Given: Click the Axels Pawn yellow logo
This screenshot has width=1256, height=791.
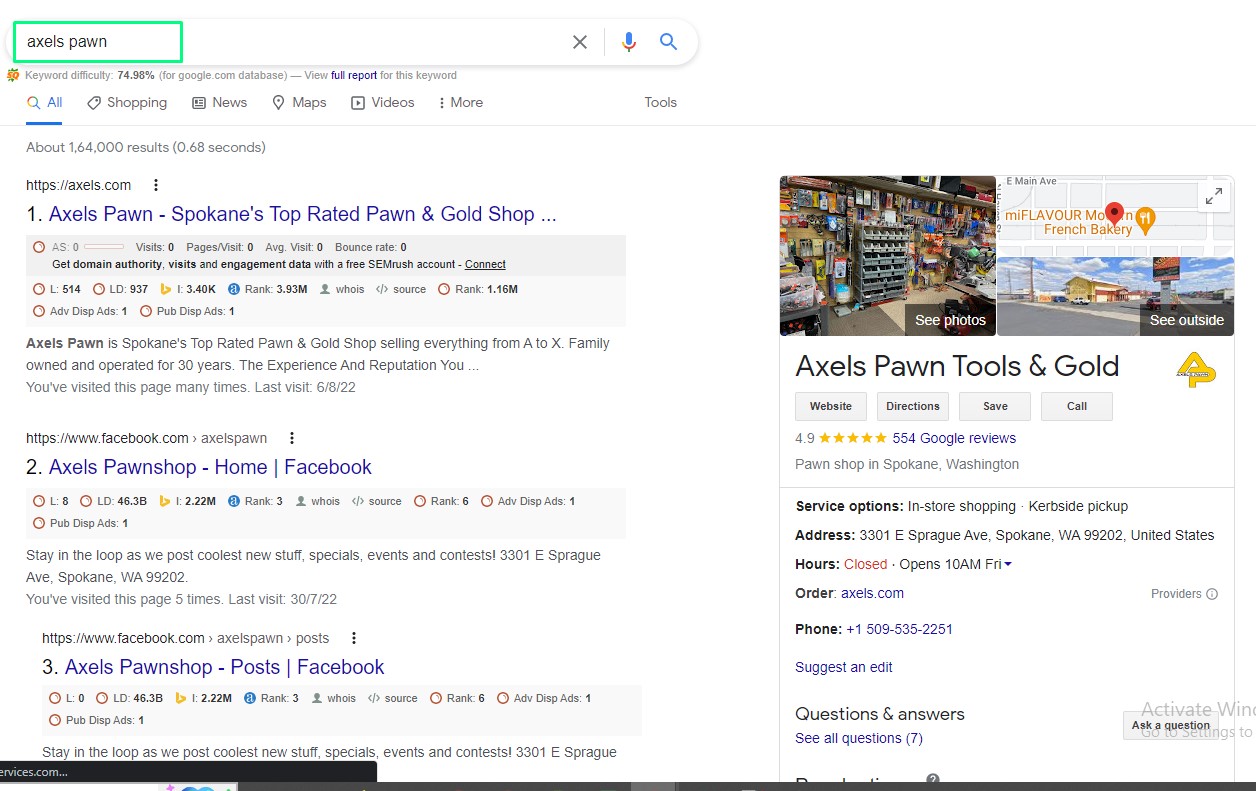Looking at the screenshot, I should tap(1195, 370).
